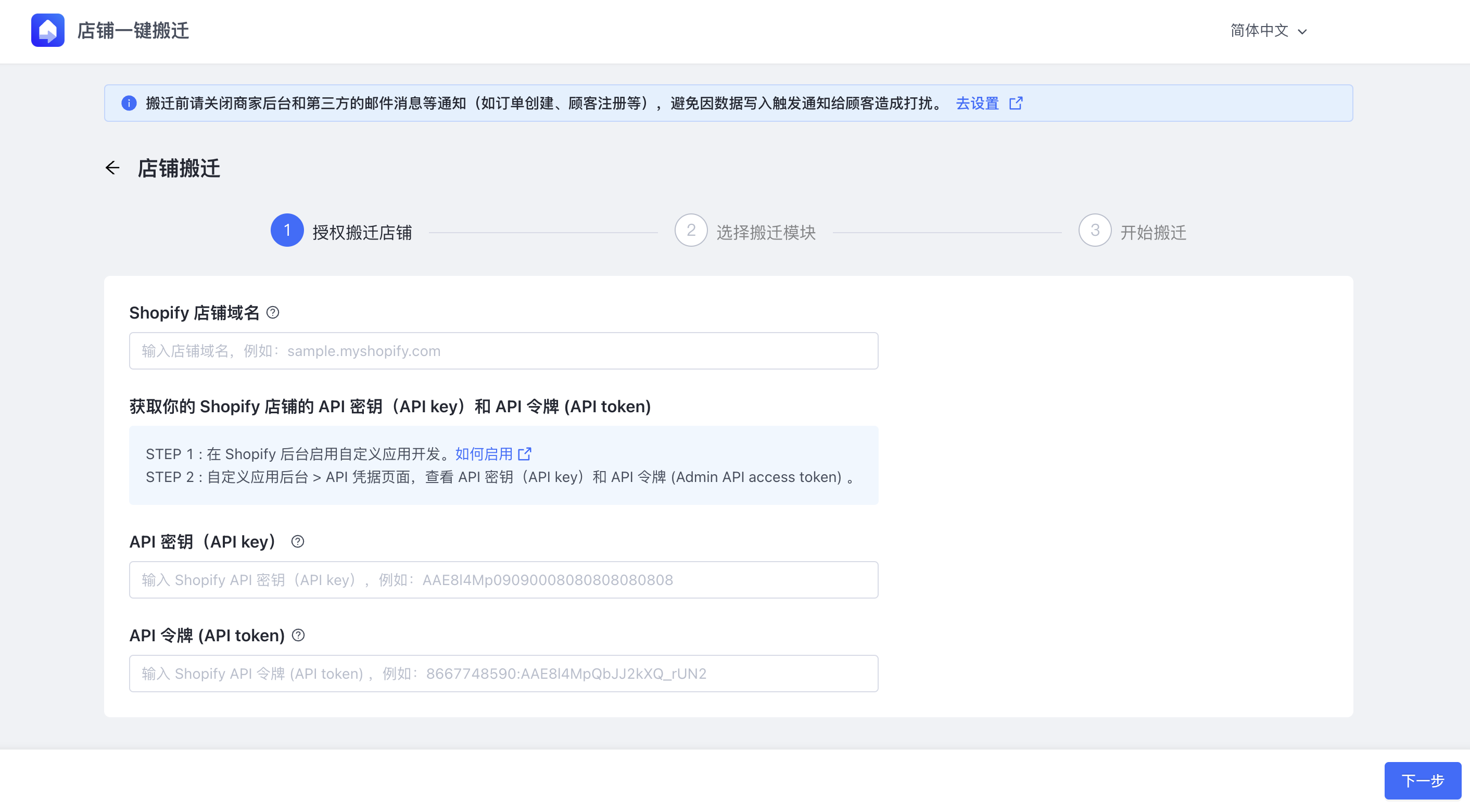
Task: Click the 获取你的 Shopify 店铺的 API 密钥 heading
Action: point(390,407)
